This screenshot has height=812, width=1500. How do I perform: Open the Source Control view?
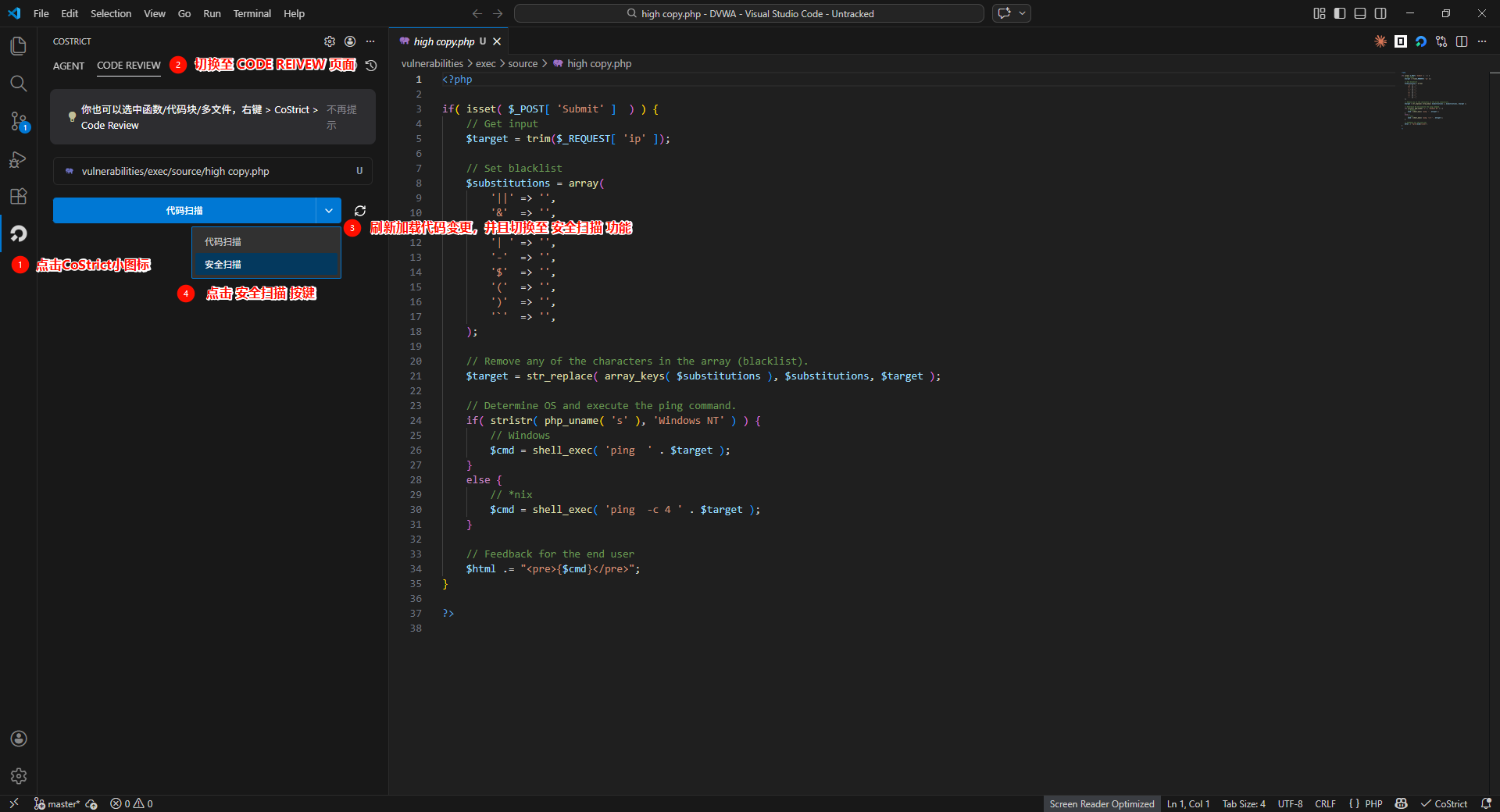(x=18, y=121)
